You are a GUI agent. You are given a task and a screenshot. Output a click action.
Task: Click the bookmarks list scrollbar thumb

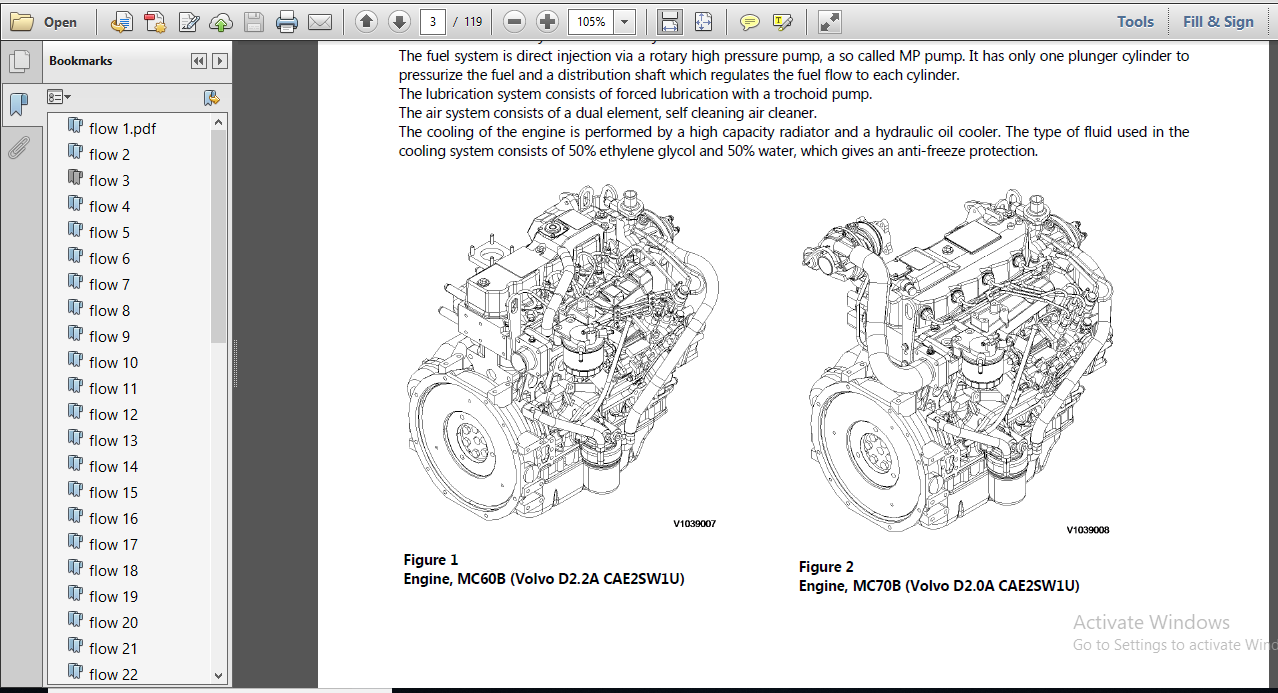tap(219, 236)
